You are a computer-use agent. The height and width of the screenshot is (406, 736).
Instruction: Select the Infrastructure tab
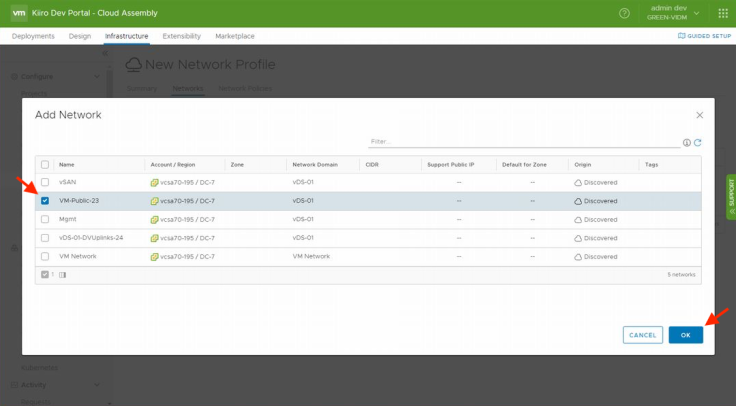click(x=127, y=36)
